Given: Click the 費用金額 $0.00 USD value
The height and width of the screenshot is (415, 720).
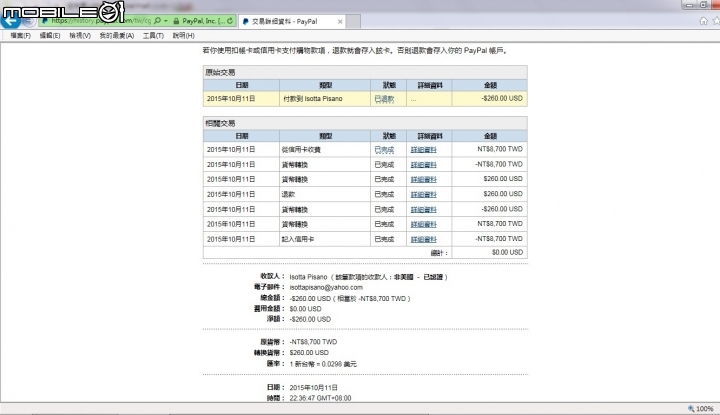Looking at the screenshot, I should click(305, 309).
